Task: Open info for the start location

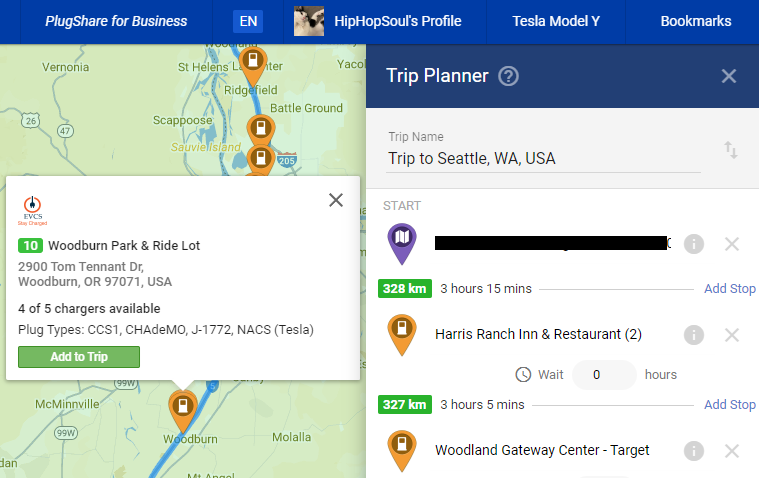Action: (694, 244)
